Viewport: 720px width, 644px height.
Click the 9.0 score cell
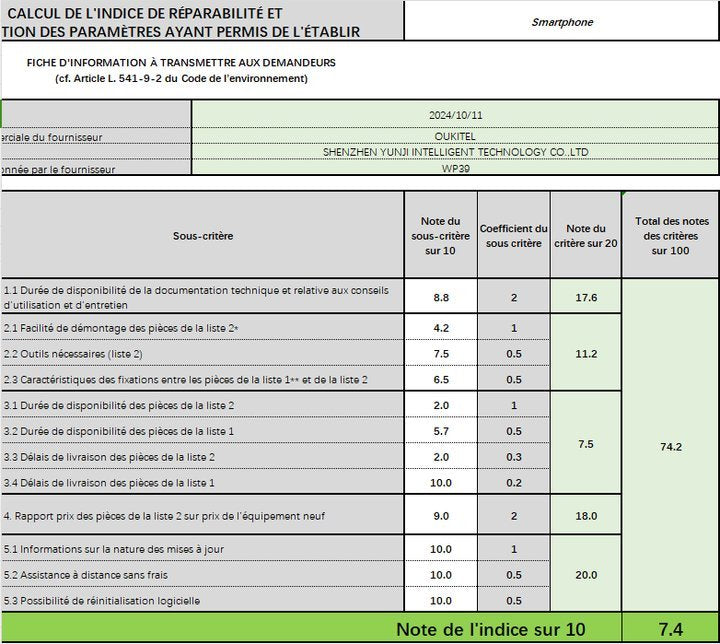(440, 515)
